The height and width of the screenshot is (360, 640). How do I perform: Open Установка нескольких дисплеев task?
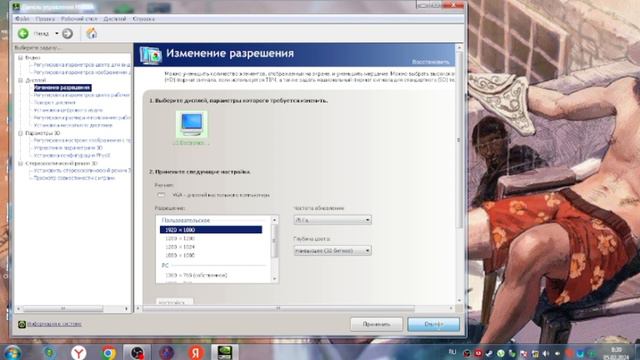pyautogui.click(x=73, y=125)
